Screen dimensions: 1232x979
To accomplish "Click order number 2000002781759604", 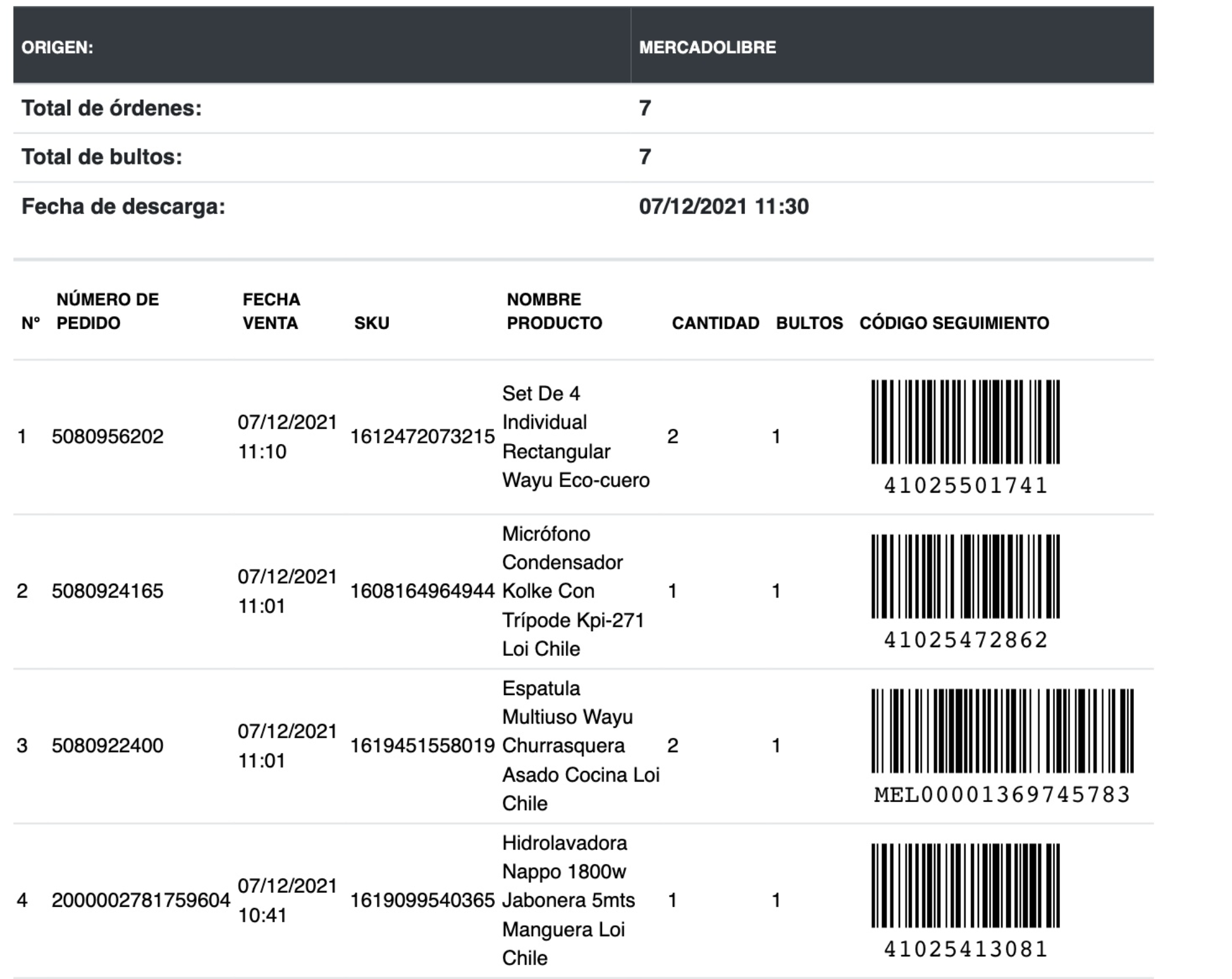I will click(140, 900).
